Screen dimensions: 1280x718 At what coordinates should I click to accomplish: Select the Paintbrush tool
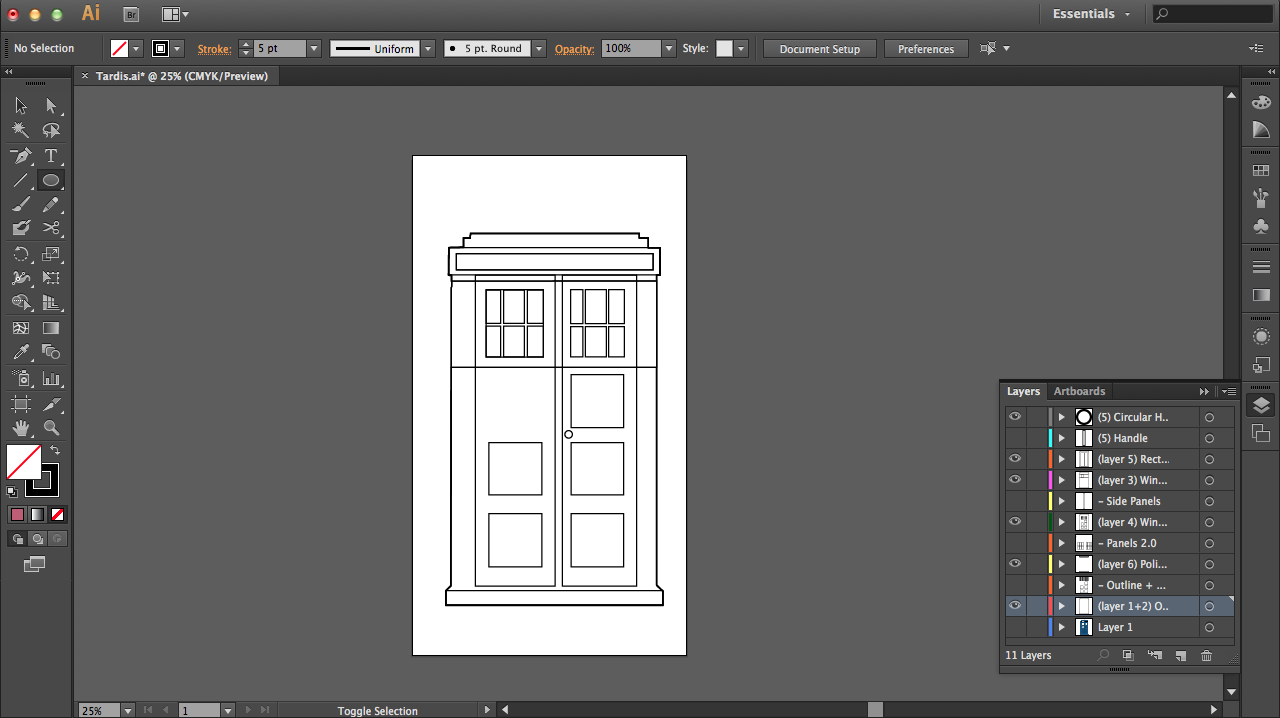pos(21,204)
